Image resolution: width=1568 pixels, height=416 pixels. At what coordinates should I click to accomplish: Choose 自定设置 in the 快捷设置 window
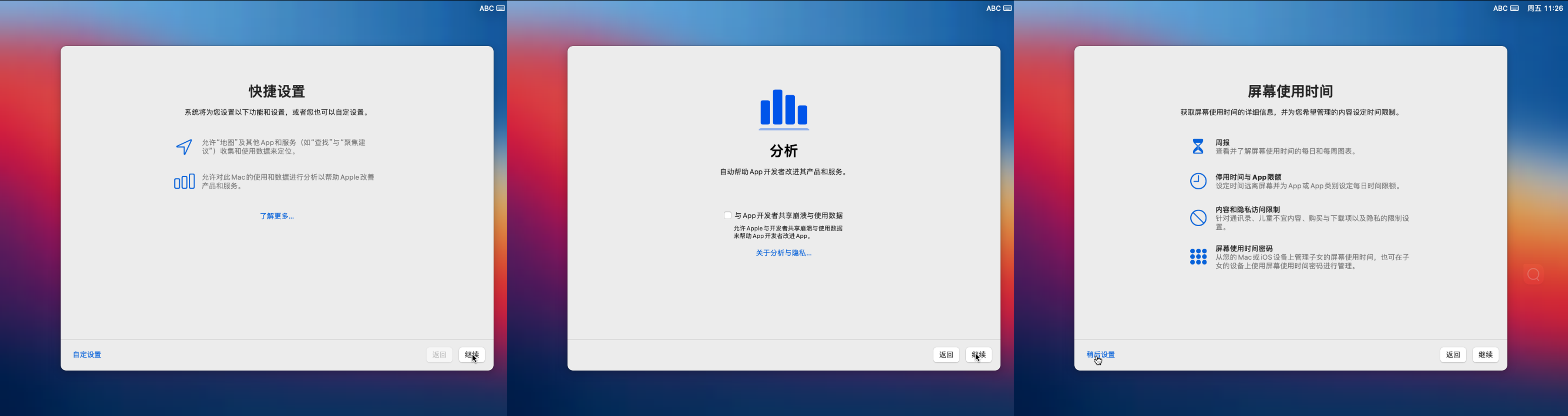pyautogui.click(x=87, y=355)
